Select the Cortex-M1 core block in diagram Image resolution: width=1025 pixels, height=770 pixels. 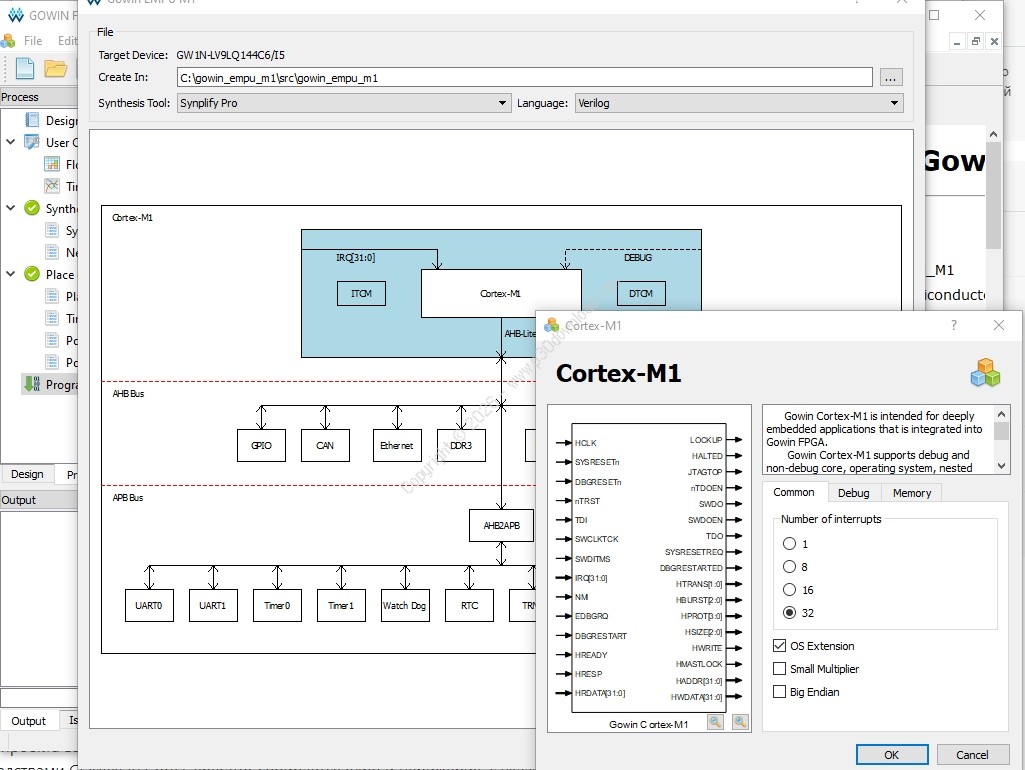pos(501,293)
